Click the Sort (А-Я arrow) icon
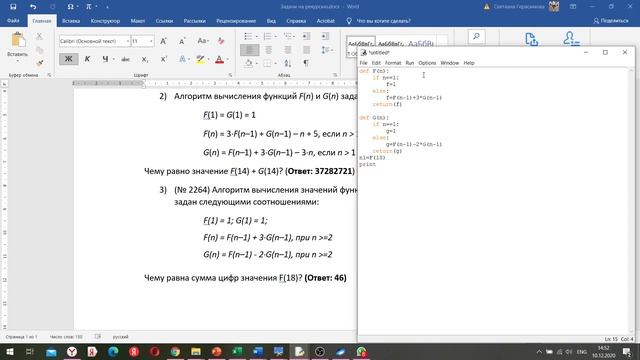Viewport: 640px width, 360px height. pos(288,63)
